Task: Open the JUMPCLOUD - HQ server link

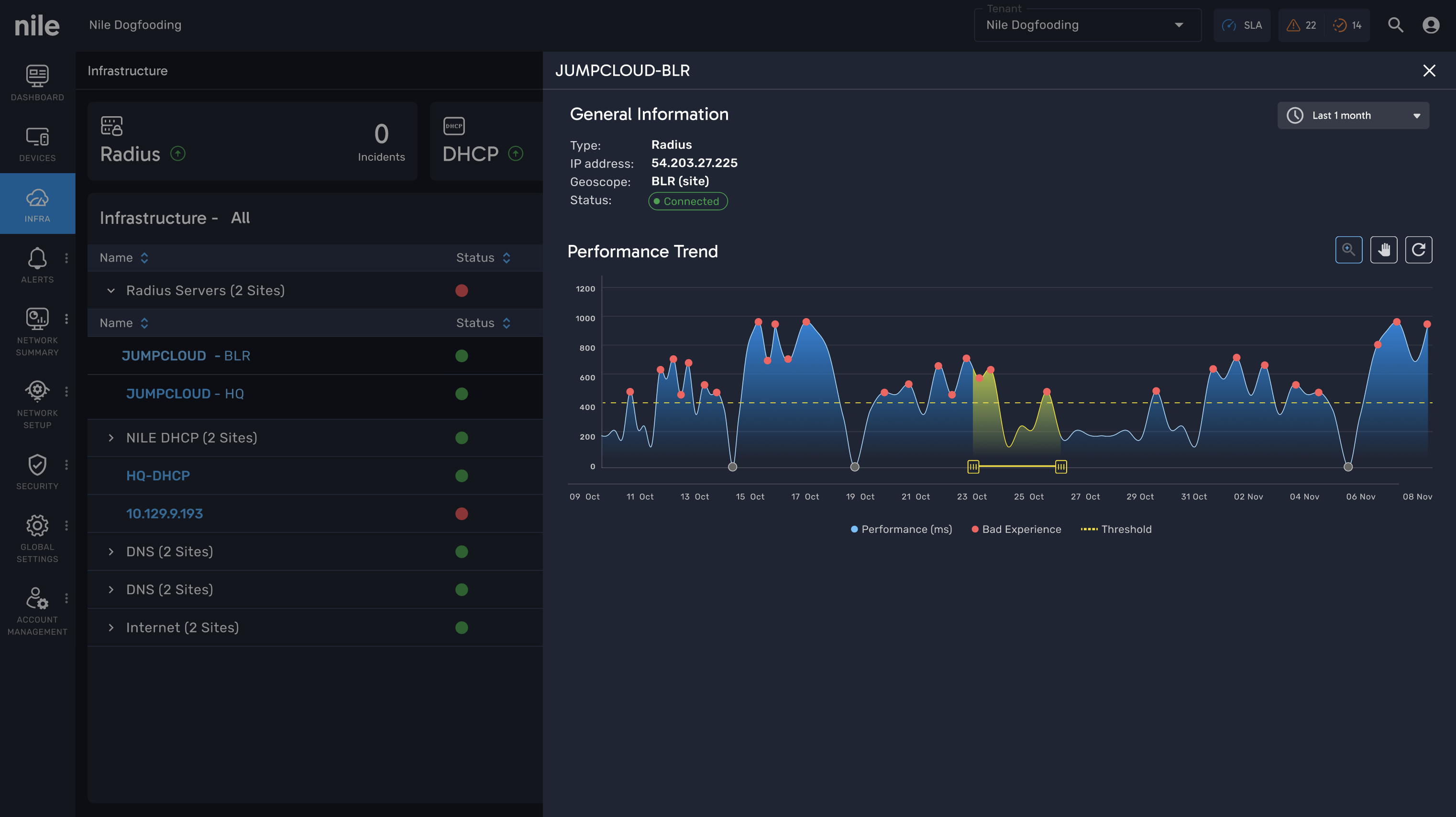Action: (x=185, y=394)
